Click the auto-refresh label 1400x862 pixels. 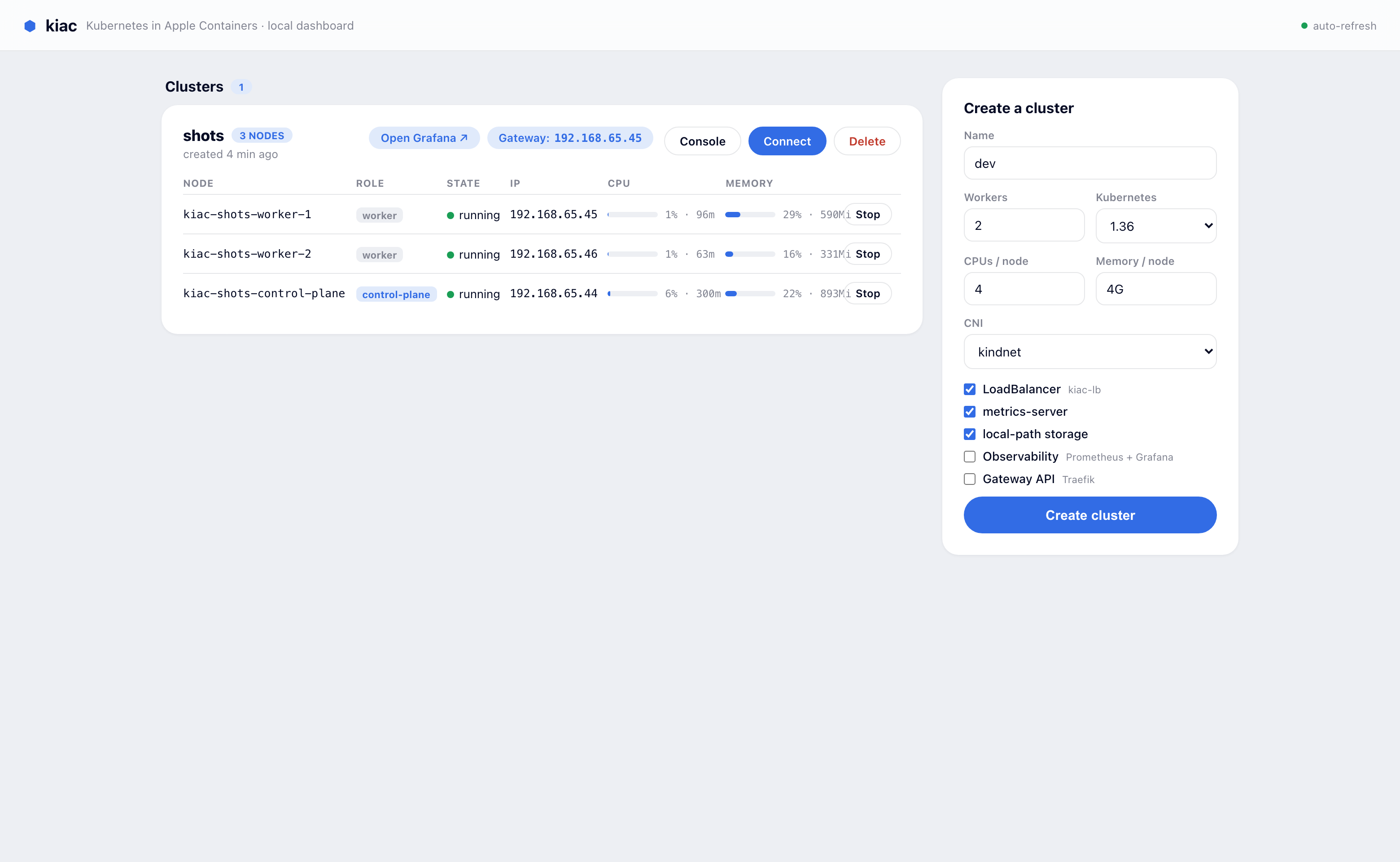[x=1344, y=26]
